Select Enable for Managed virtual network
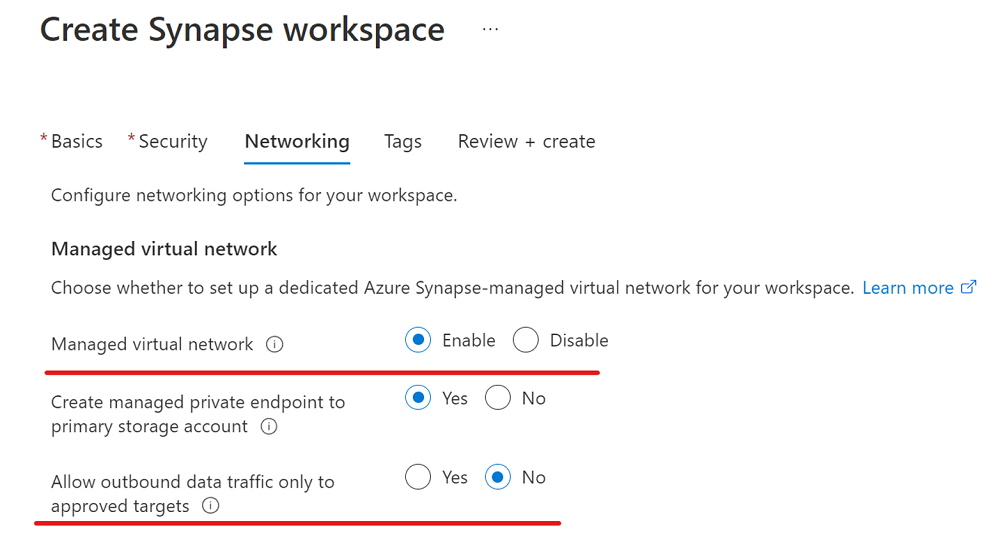 [x=419, y=341]
